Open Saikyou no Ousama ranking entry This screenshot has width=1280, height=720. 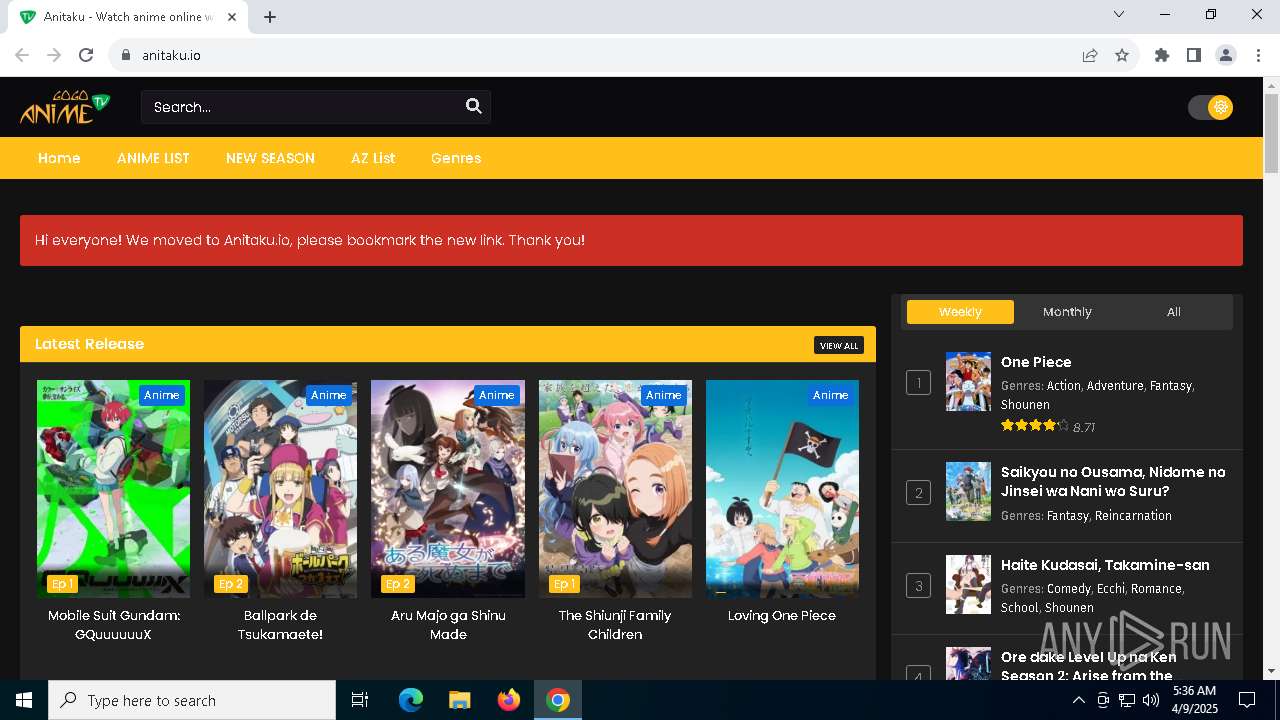coord(1113,481)
